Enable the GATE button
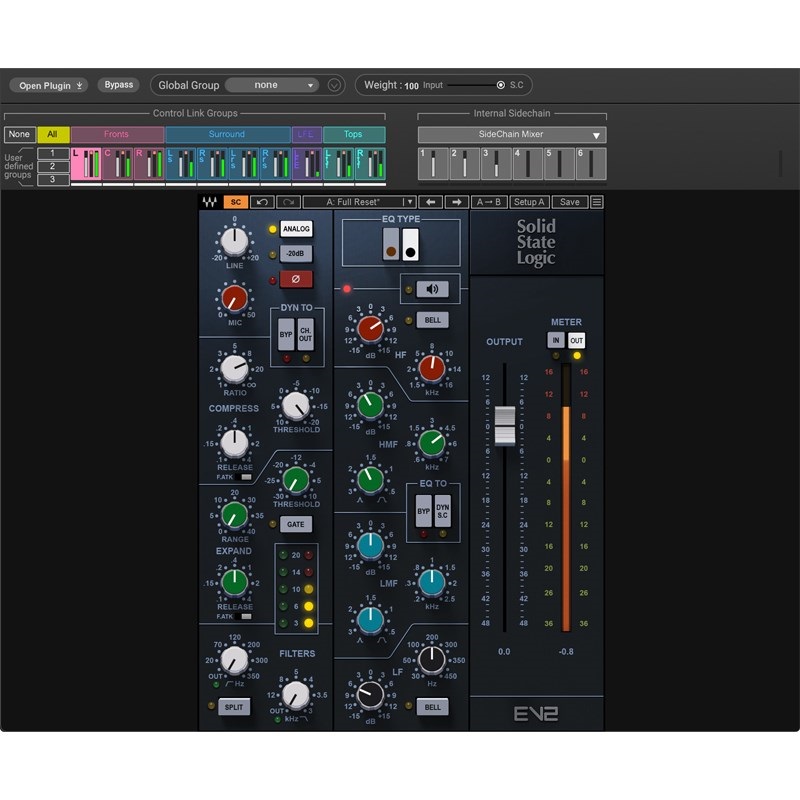This screenshot has width=800, height=800. point(296,524)
